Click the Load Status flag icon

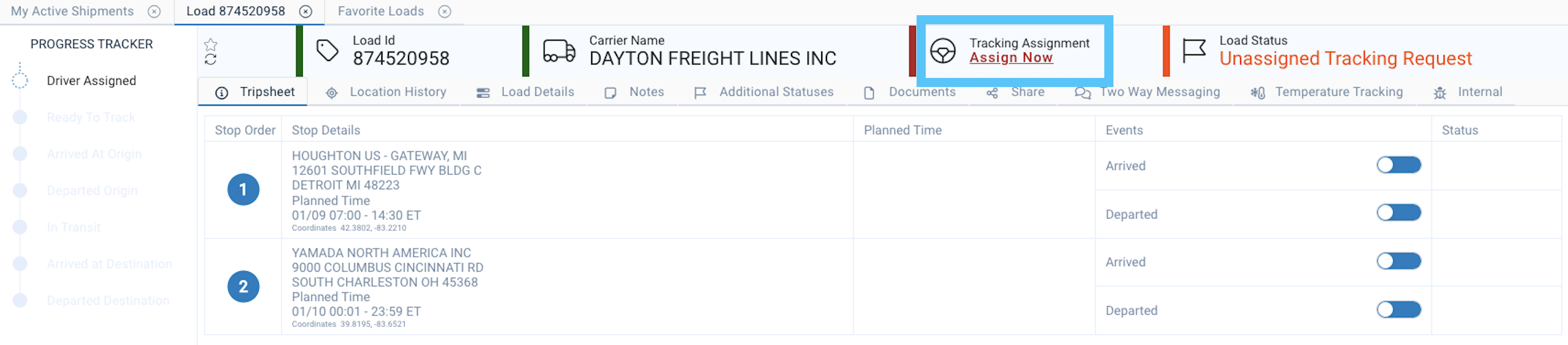pyautogui.click(x=1194, y=51)
